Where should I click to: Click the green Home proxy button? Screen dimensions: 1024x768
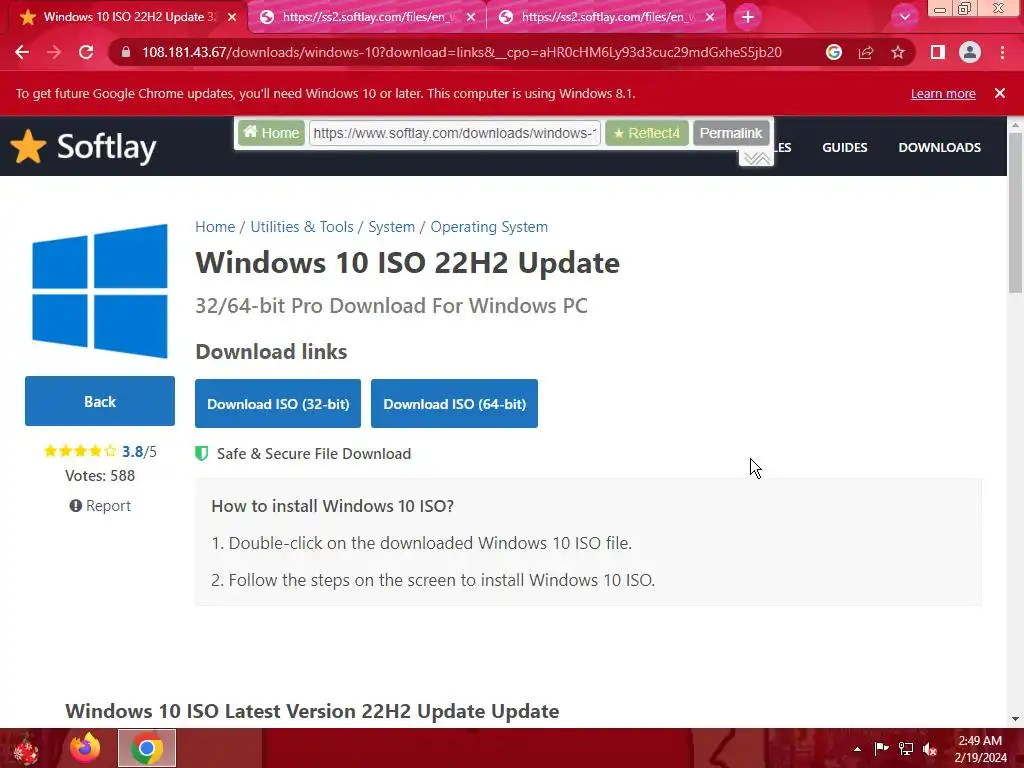click(x=271, y=133)
